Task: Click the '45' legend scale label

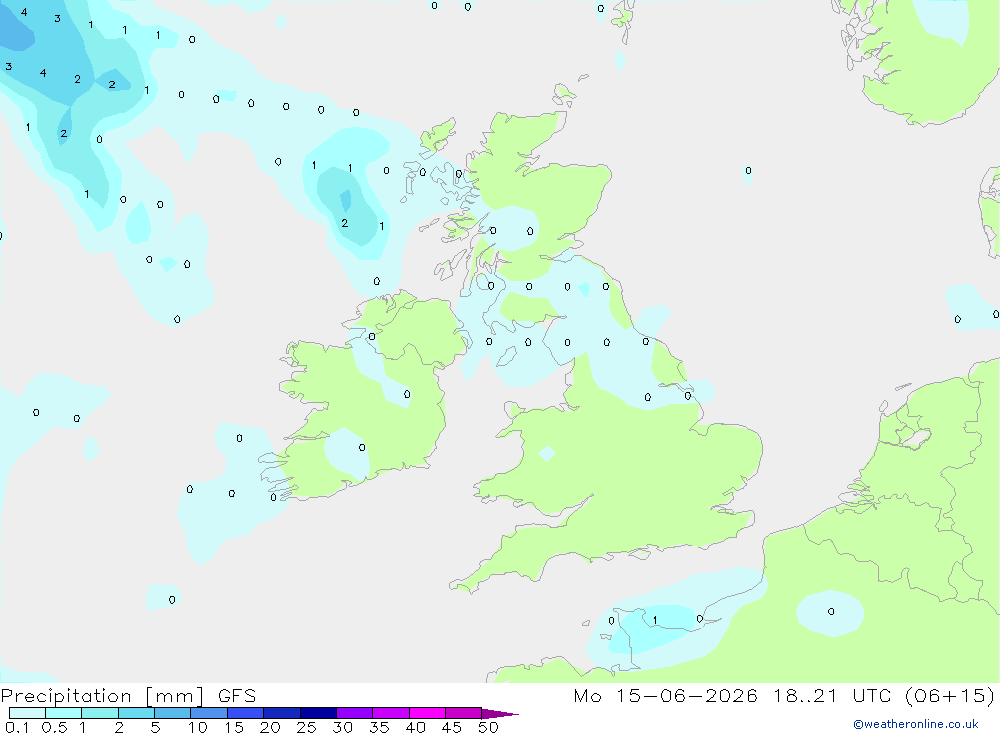Action: click(x=452, y=727)
